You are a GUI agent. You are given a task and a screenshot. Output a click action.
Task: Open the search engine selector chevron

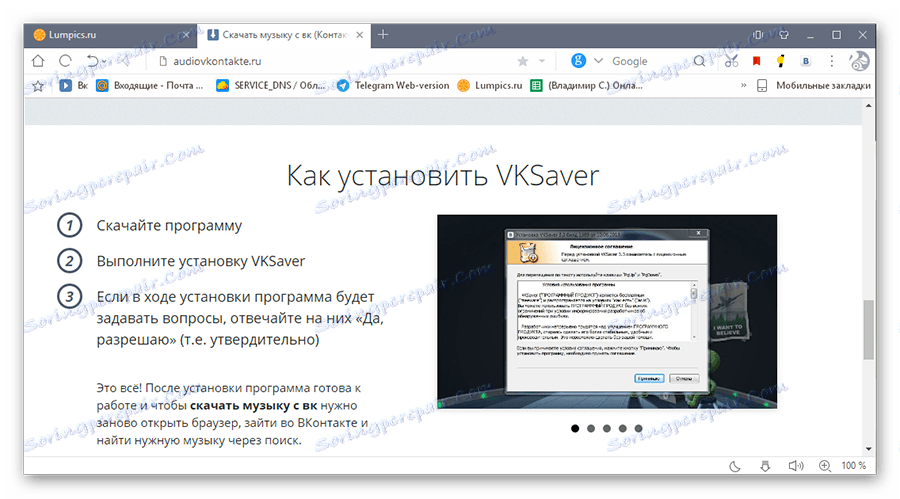[599, 61]
